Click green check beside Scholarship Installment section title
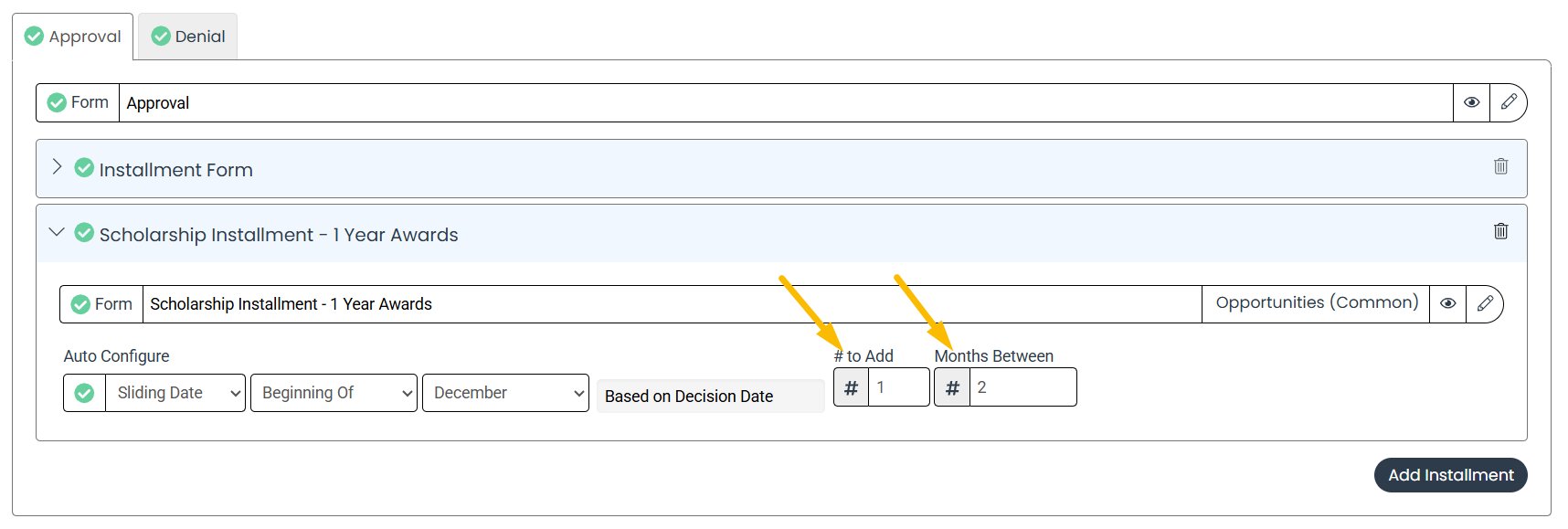This screenshot has width=1568, height=529. (84, 233)
